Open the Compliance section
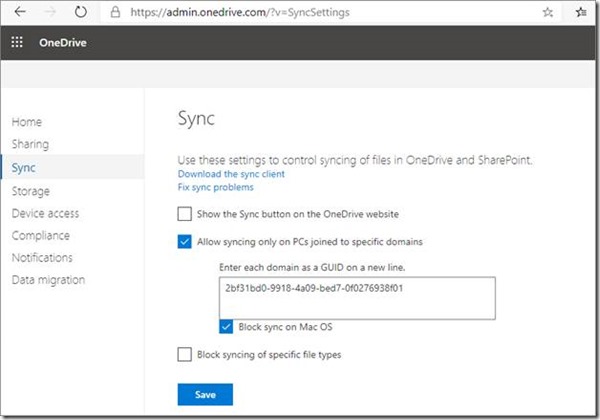Image resolution: width=600 pixels, height=420 pixels. (41, 236)
